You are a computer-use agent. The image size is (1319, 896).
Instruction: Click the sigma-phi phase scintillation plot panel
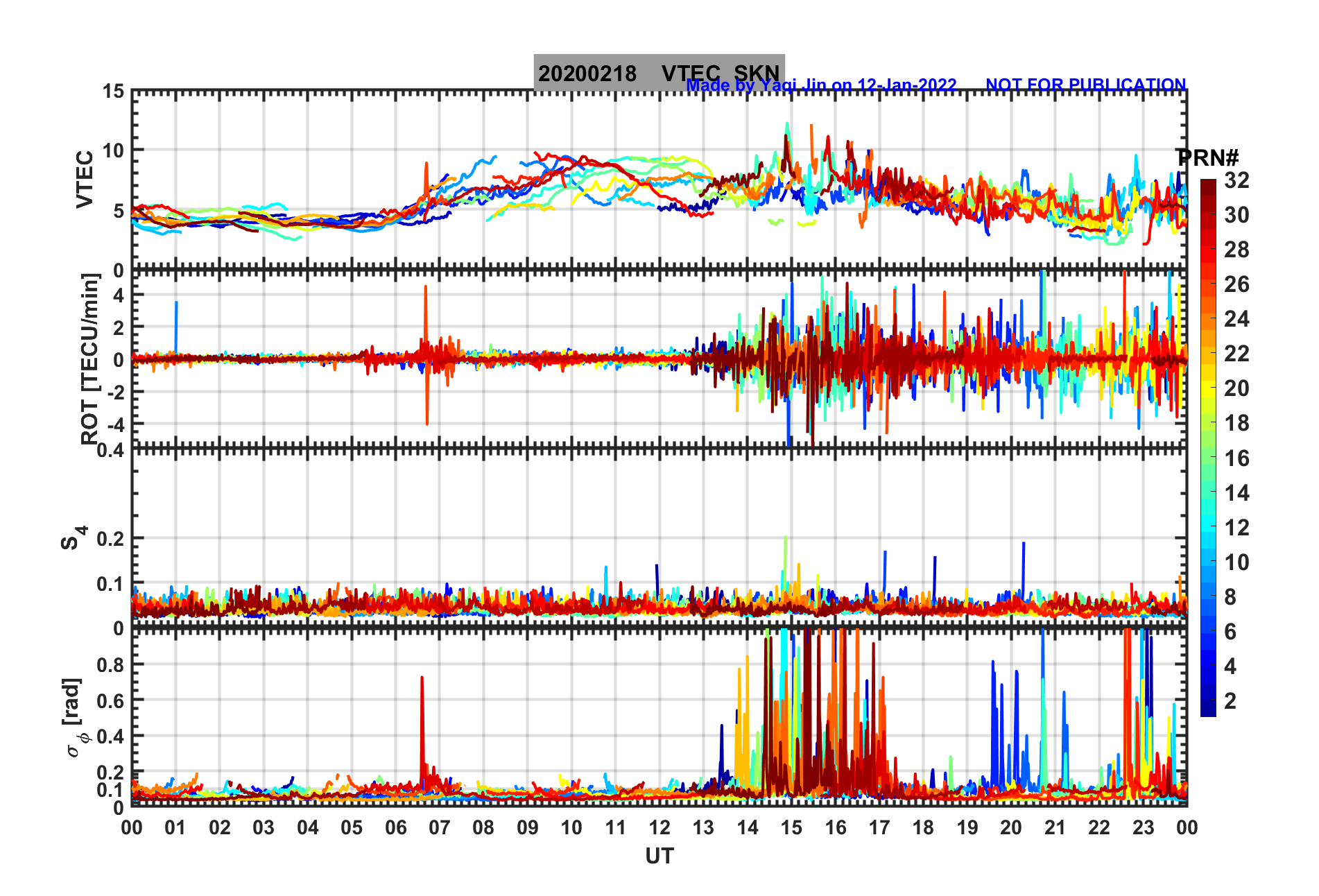(659, 718)
